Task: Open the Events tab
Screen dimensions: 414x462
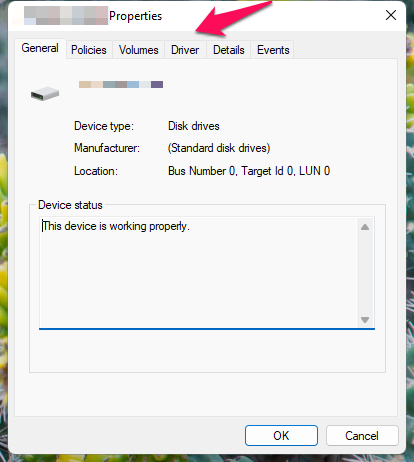Action: coord(273,50)
